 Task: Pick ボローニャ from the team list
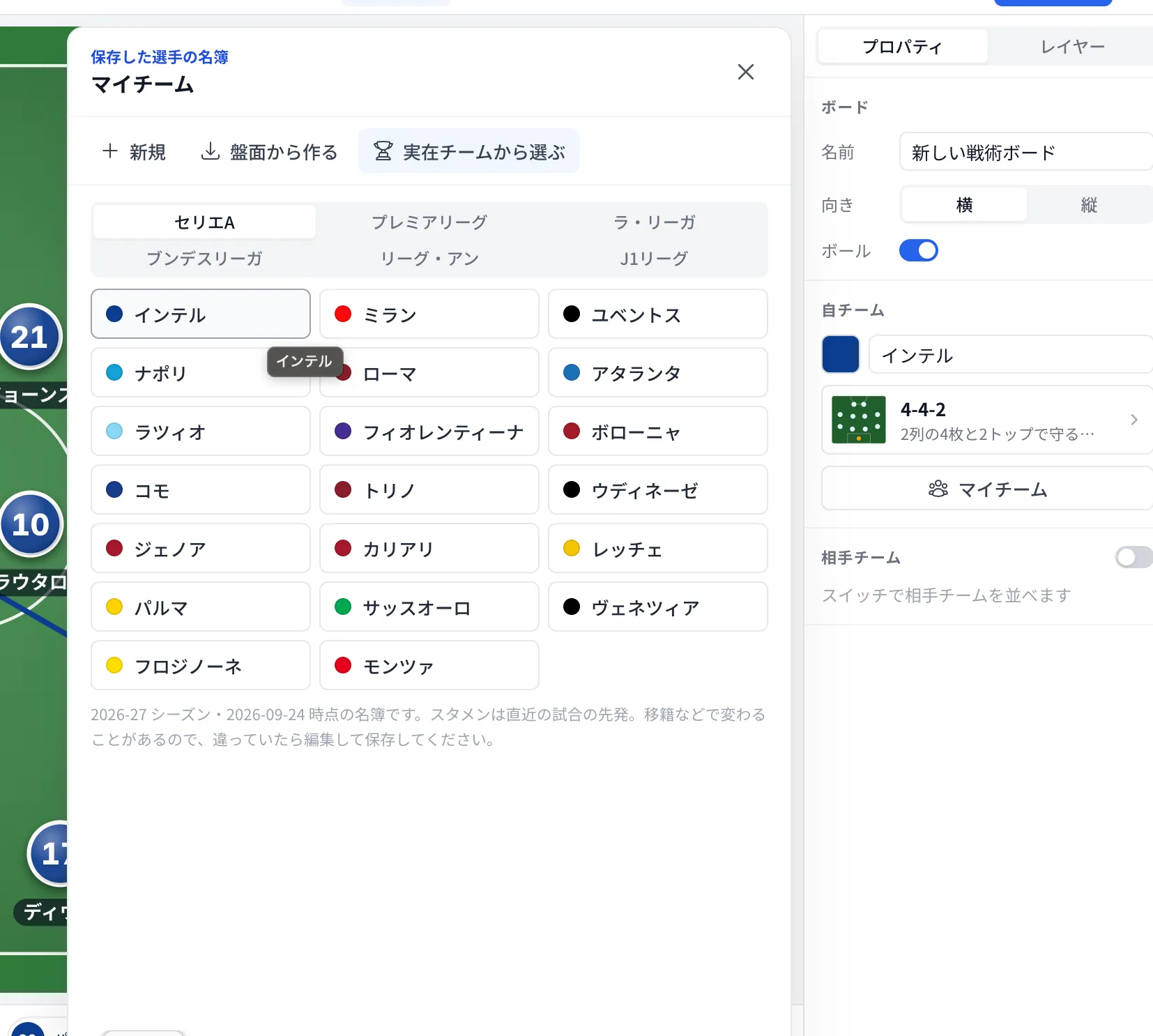[x=658, y=432]
